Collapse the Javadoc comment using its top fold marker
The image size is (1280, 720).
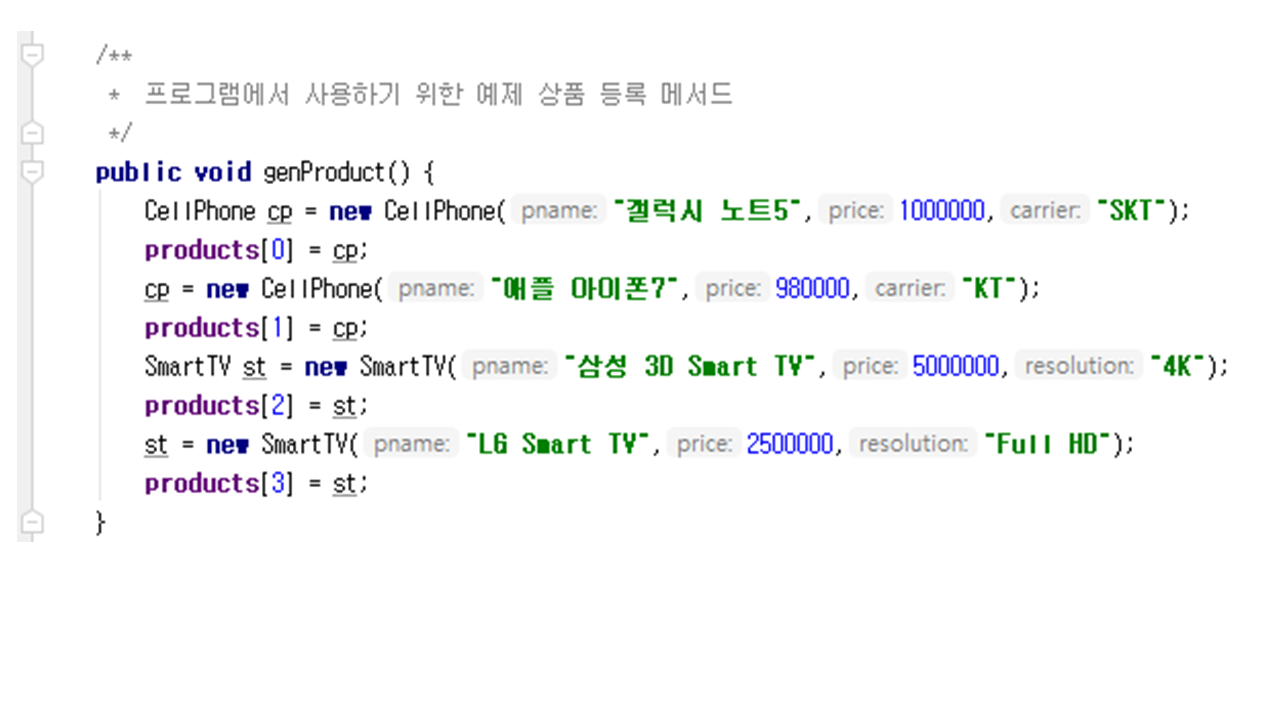tap(32, 55)
